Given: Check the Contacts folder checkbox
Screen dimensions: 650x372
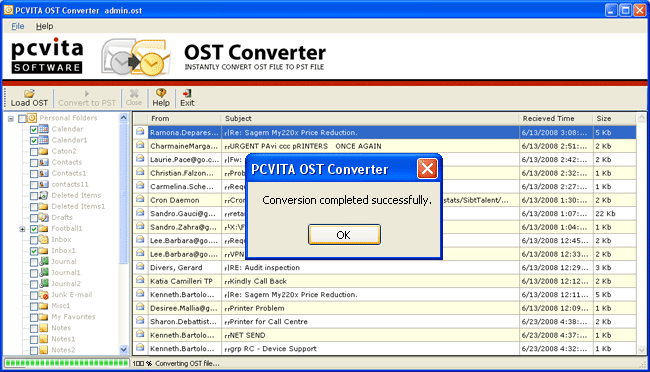Looking at the screenshot, I should click(x=34, y=163).
